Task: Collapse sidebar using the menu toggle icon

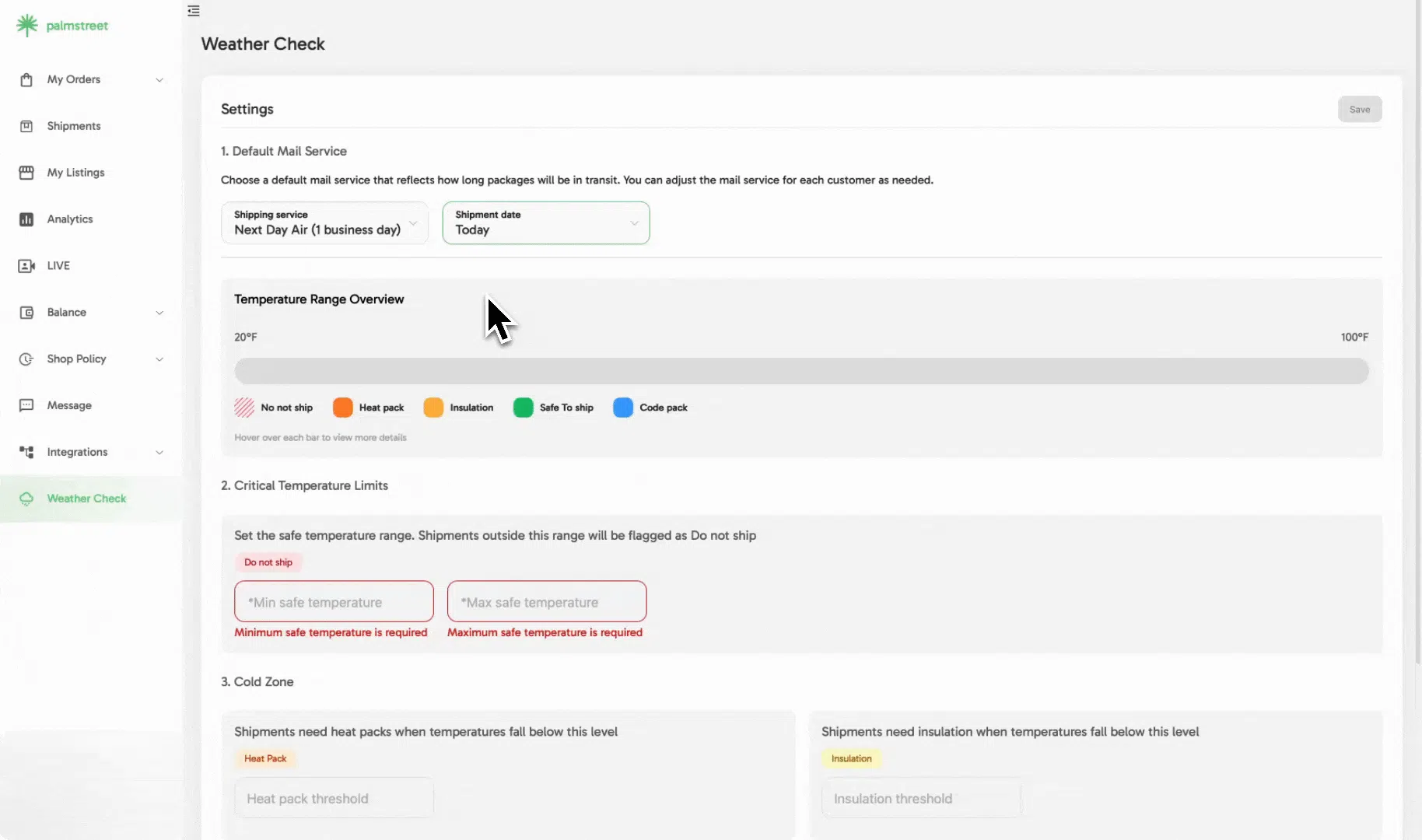Action: point(194,11)
